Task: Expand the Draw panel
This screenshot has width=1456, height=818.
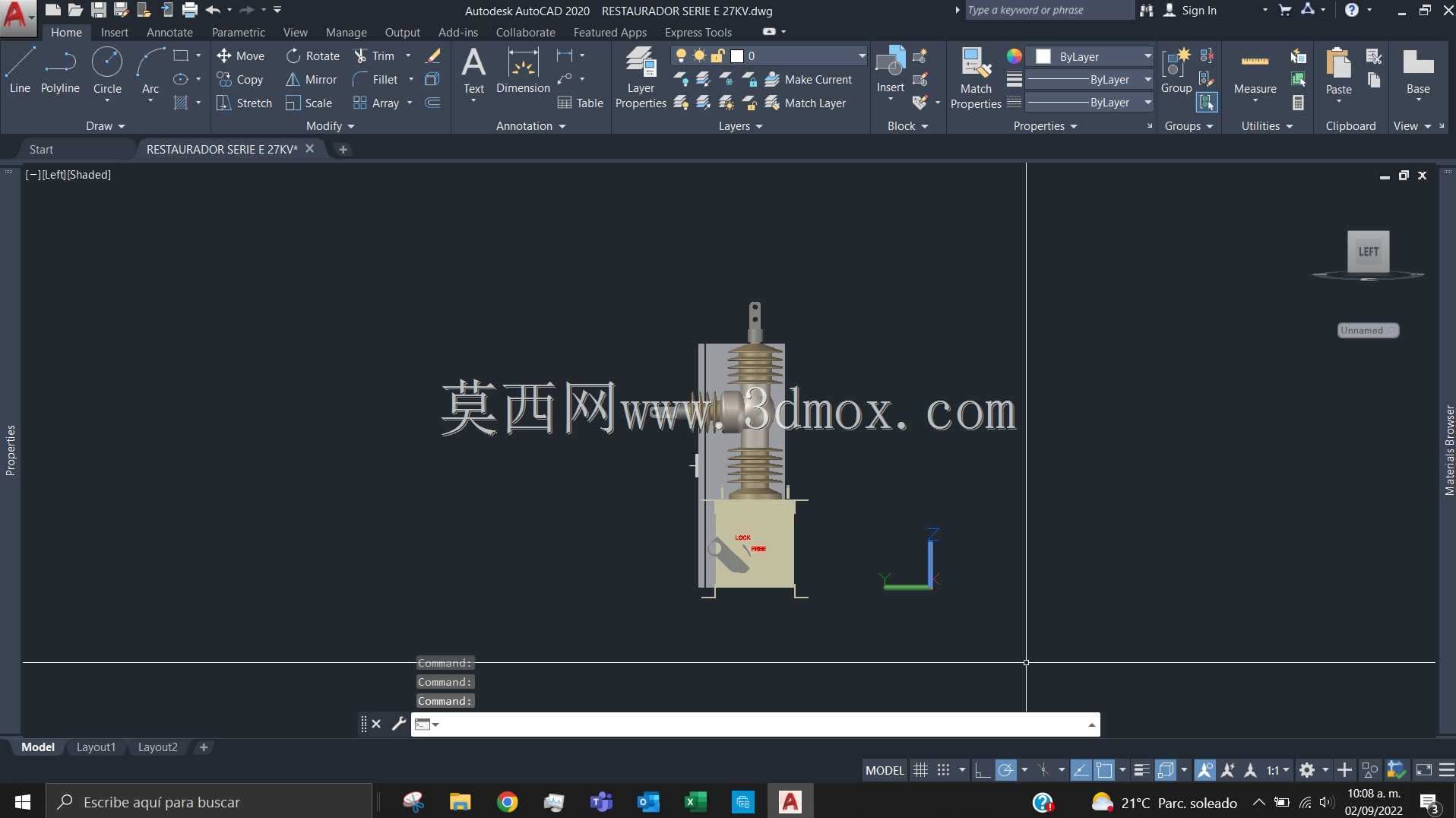Action: [105, 125]
